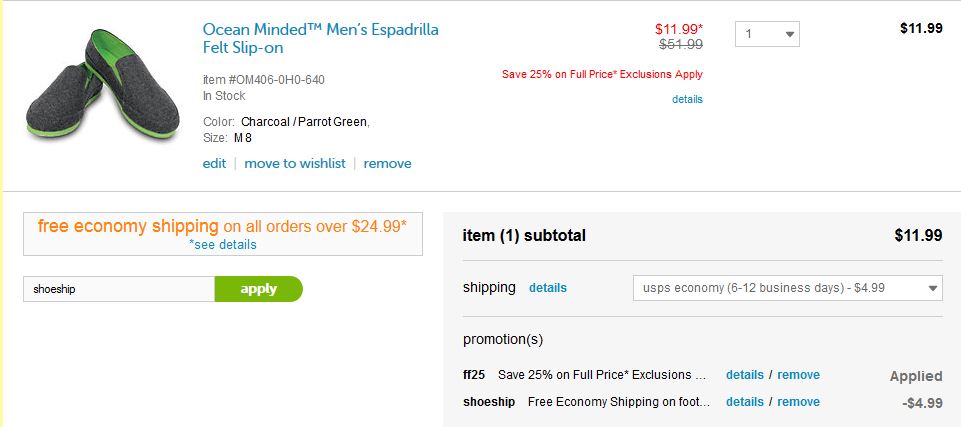The width and height of the screenshot is (961, 427).
Task: View details for the shoeship promotion
Action: pos(744,402)
